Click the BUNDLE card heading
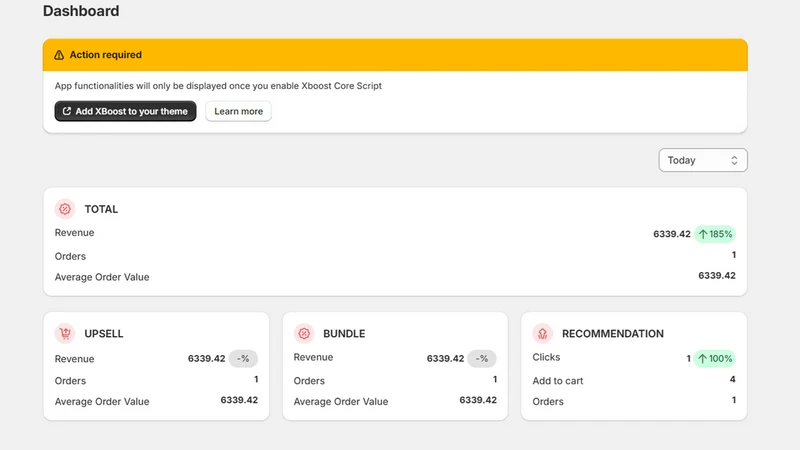800x450 pixels. click(x=344, y=334)
